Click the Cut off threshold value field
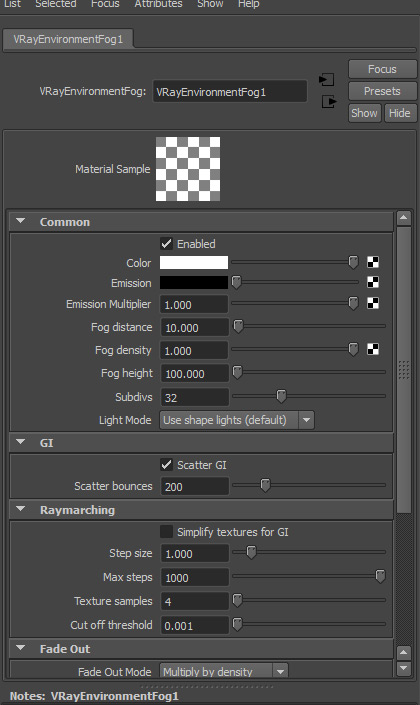Viewport: 420px width, 705px height. click(x=194, y=625)
